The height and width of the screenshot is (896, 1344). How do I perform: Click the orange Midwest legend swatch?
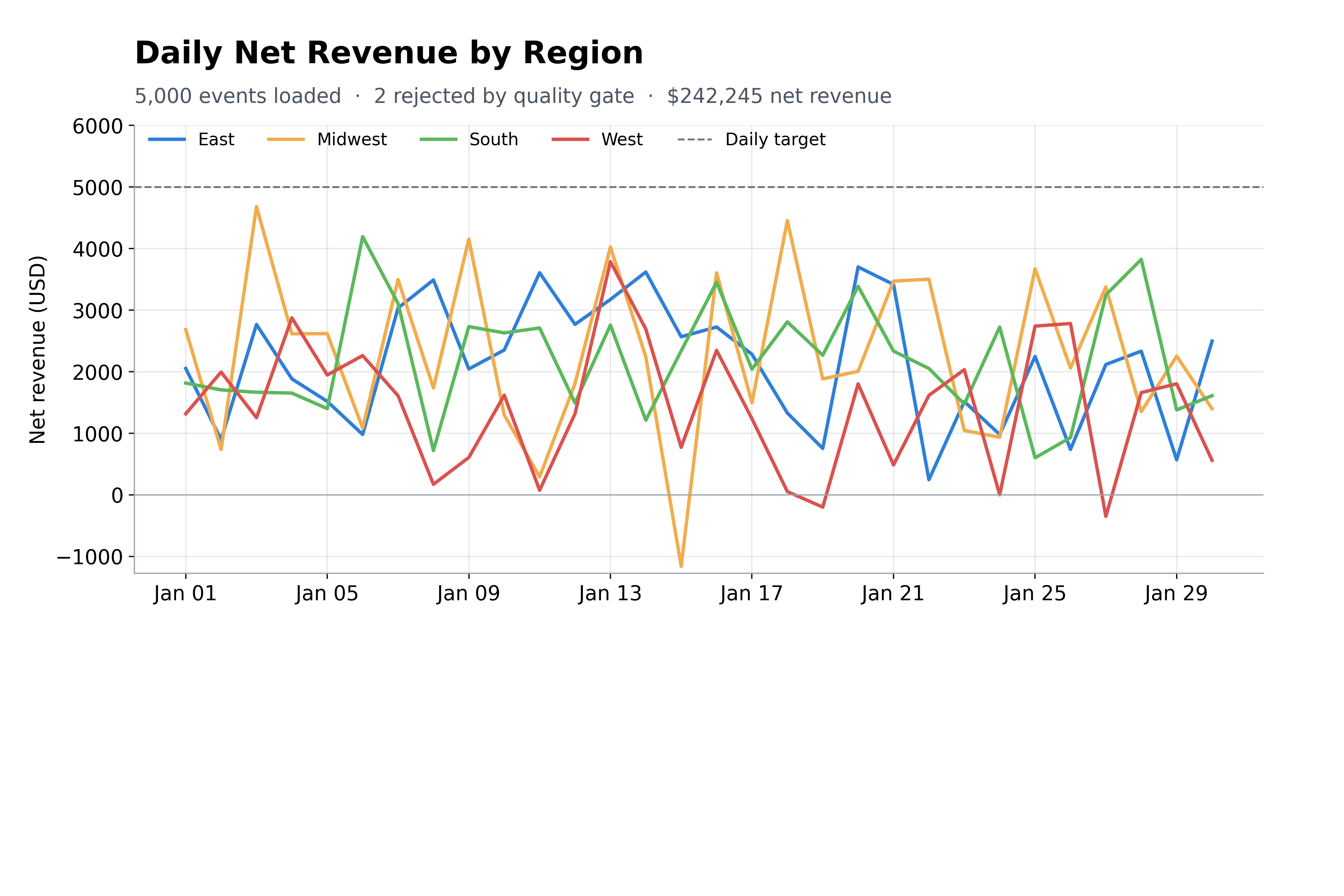click(286, 139)
